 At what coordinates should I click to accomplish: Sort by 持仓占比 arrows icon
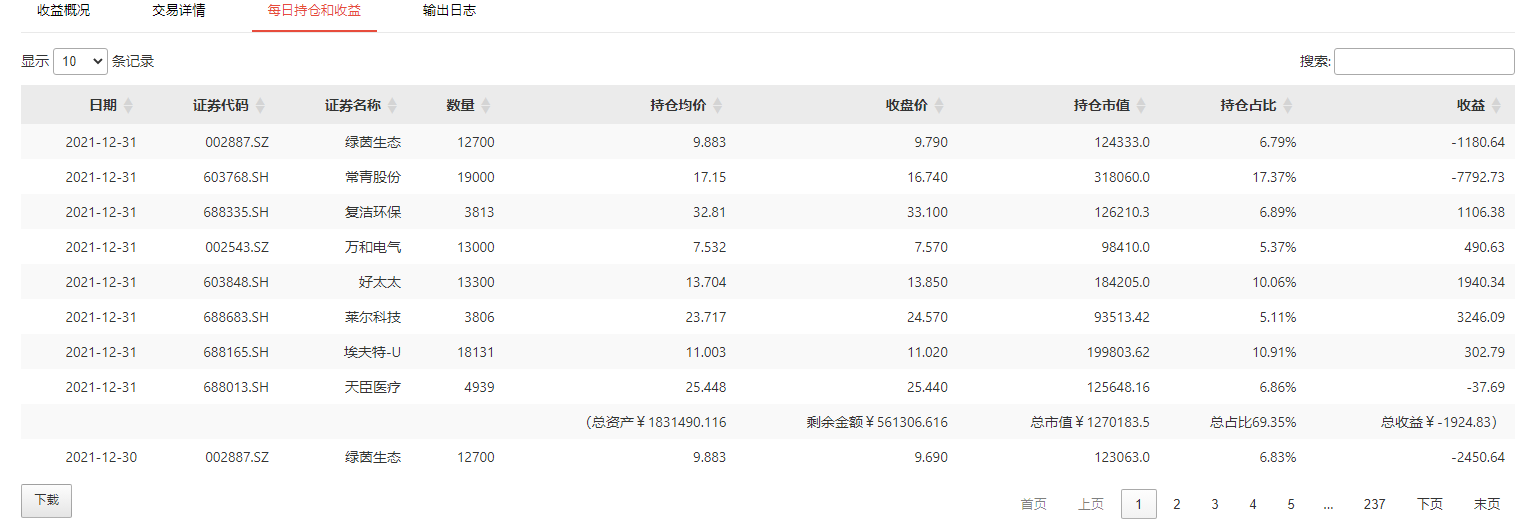[1288, 106]
